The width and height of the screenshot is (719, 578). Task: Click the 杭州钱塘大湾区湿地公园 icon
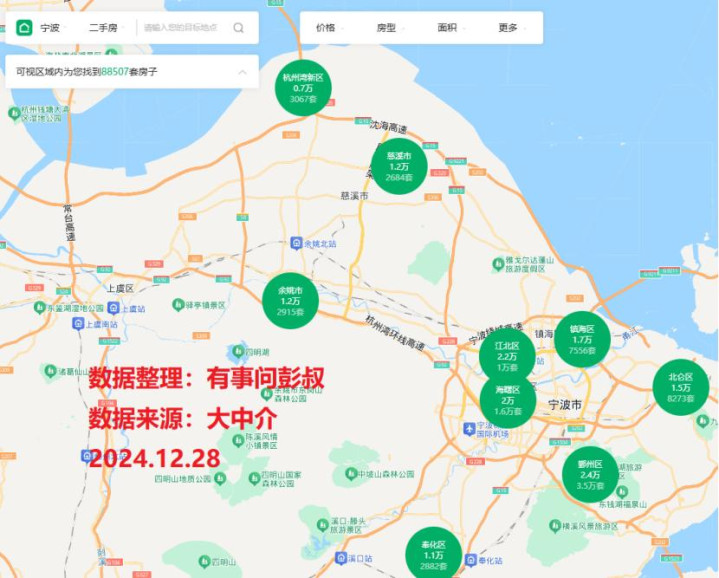14,113
